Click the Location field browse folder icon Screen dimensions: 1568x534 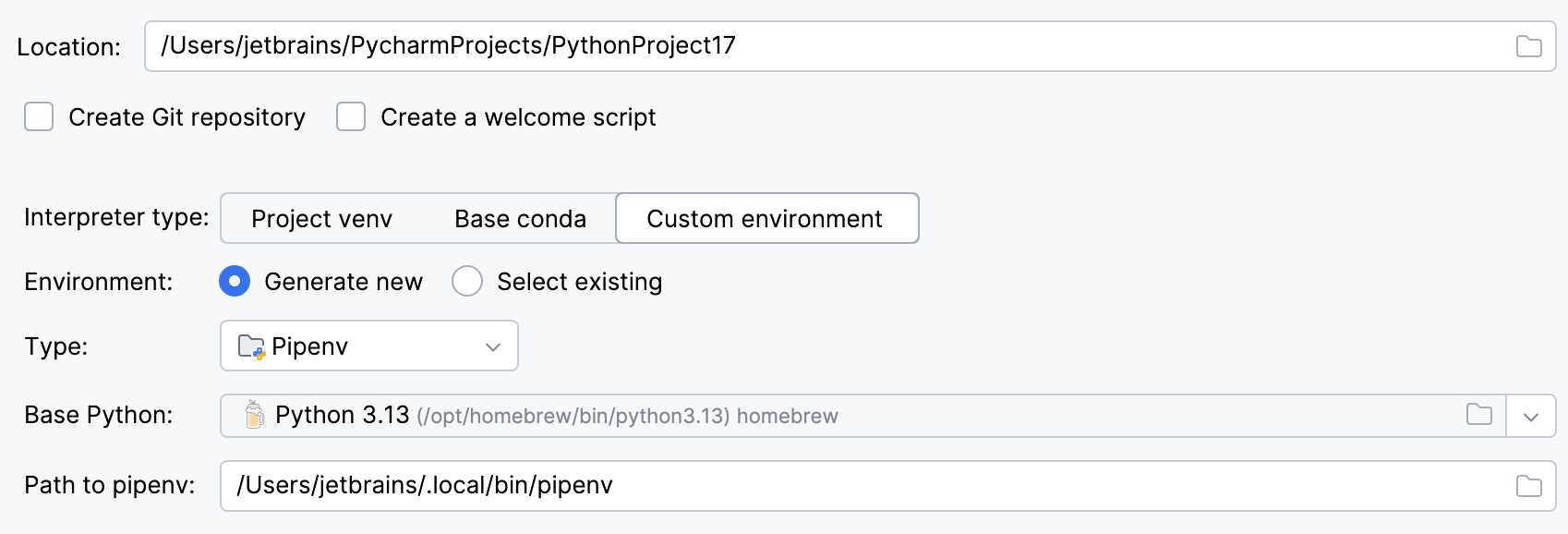pyautogui.click(x=1528, y=46)
